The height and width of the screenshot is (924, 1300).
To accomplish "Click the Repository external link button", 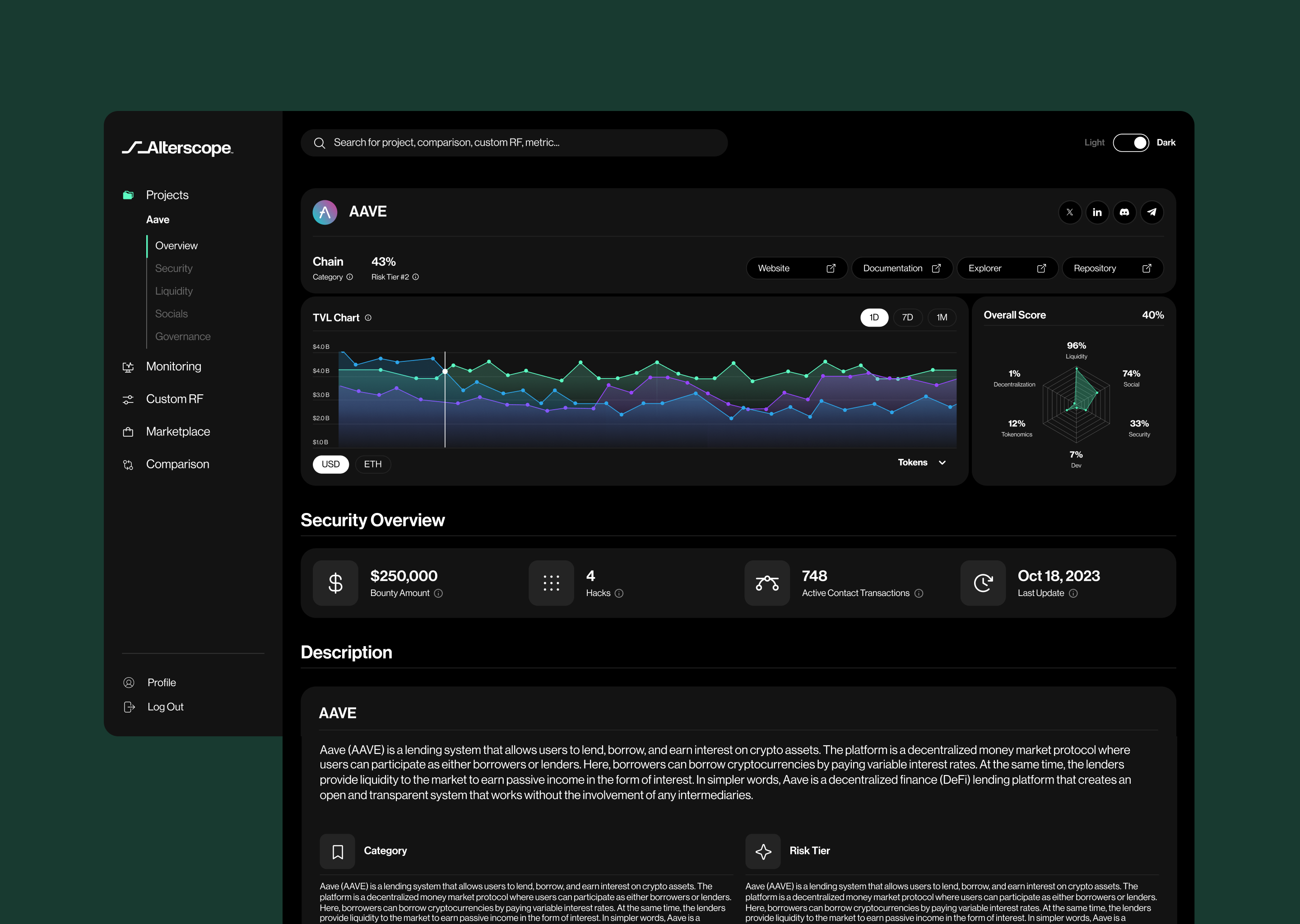I will tap(1112, 268).
